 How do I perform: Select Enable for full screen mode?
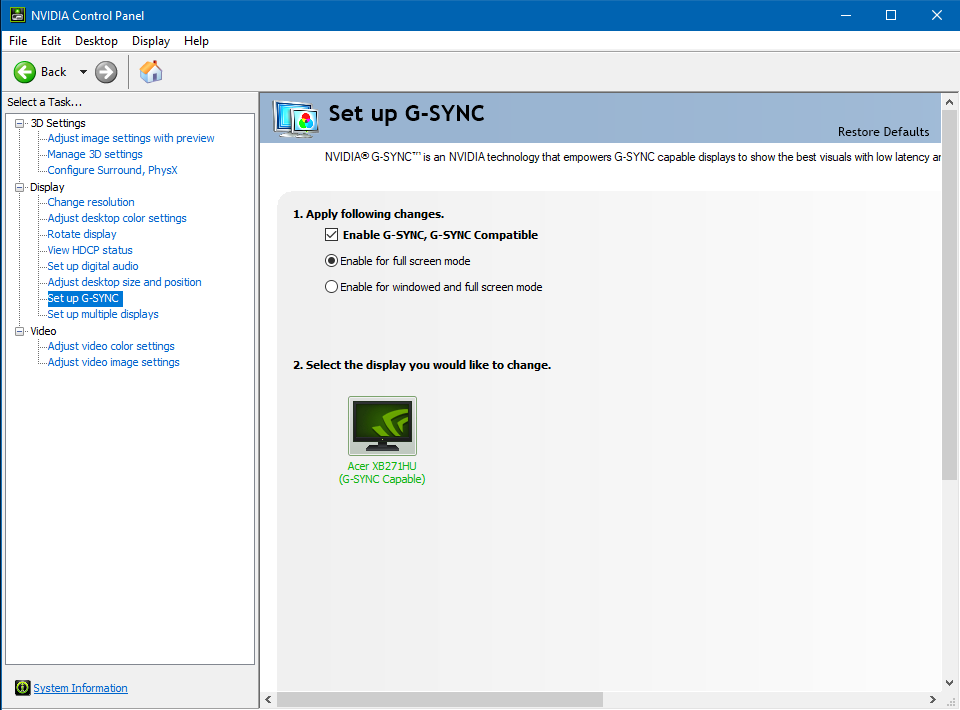coord(331,261)
